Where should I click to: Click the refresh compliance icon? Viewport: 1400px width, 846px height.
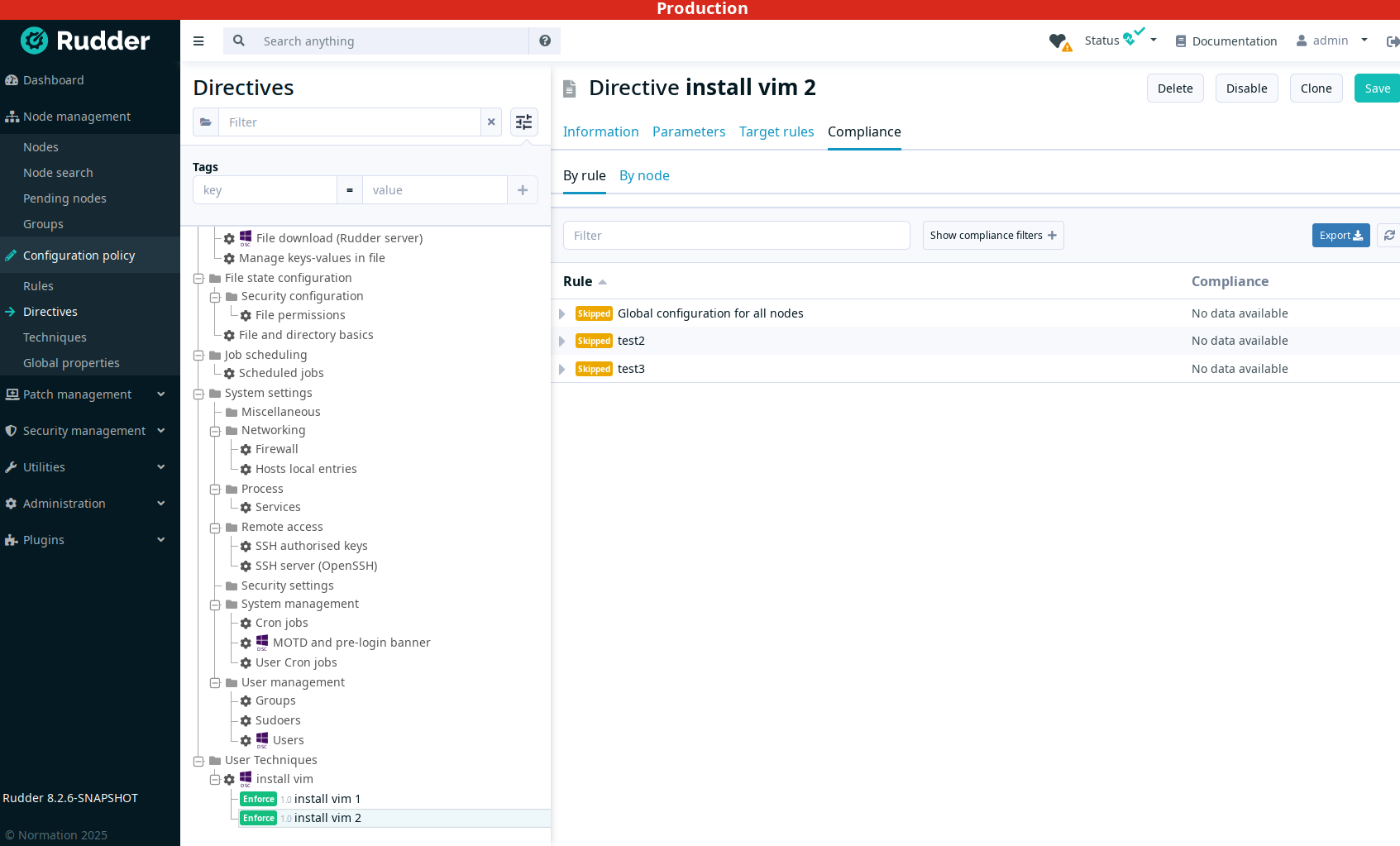(x=1389, y=236)
